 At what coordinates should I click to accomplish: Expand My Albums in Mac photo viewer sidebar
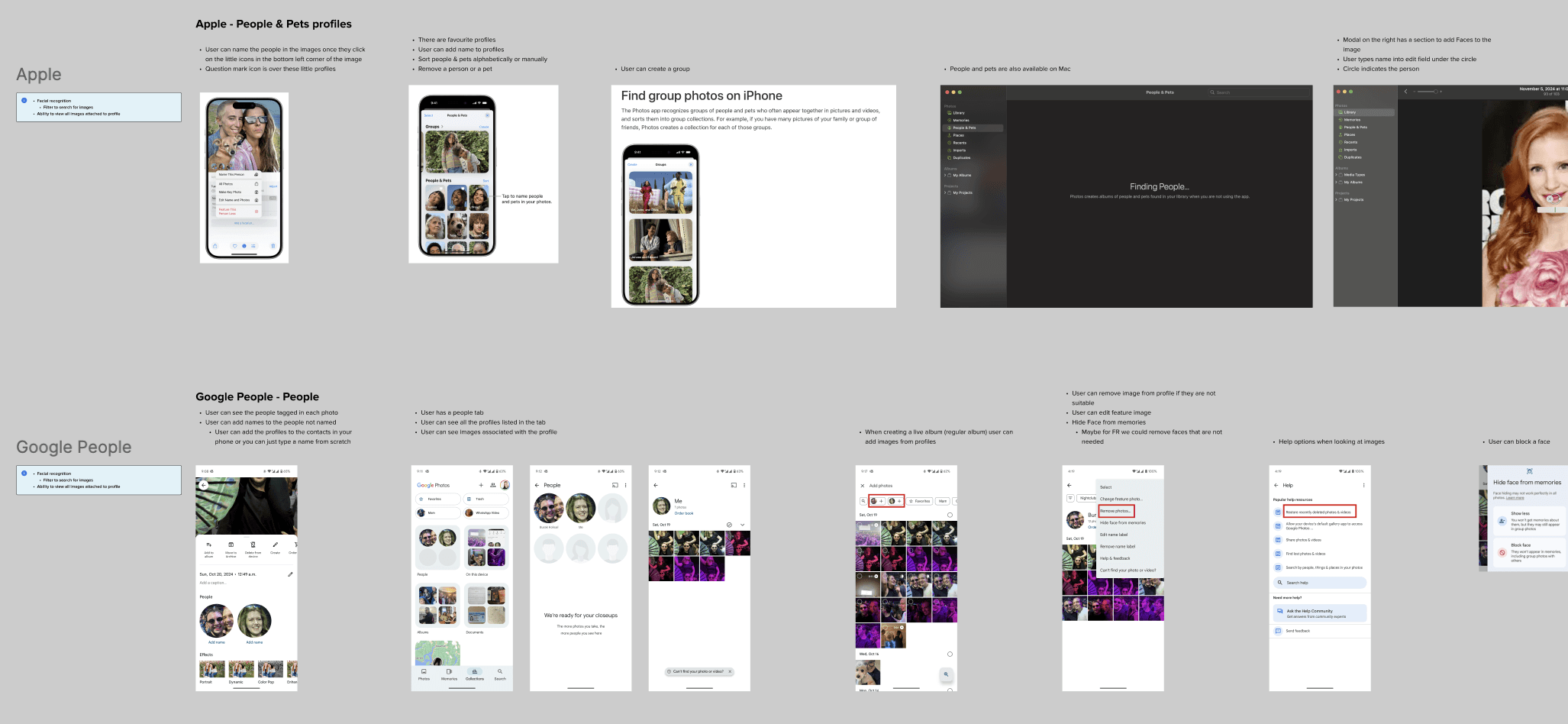point(1336,183)
